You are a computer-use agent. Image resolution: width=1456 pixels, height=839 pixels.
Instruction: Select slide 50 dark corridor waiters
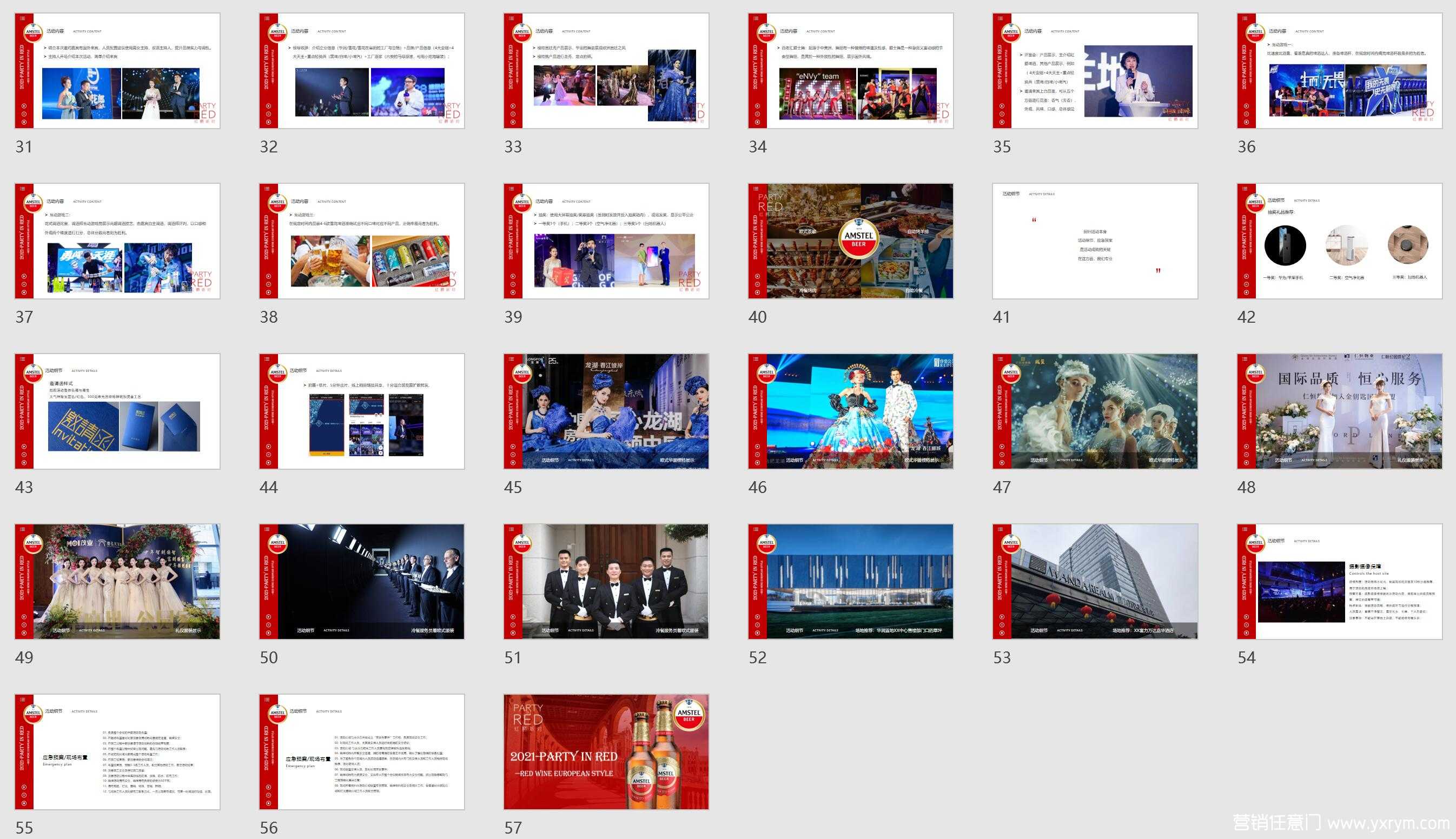click(x=362, y=582)
